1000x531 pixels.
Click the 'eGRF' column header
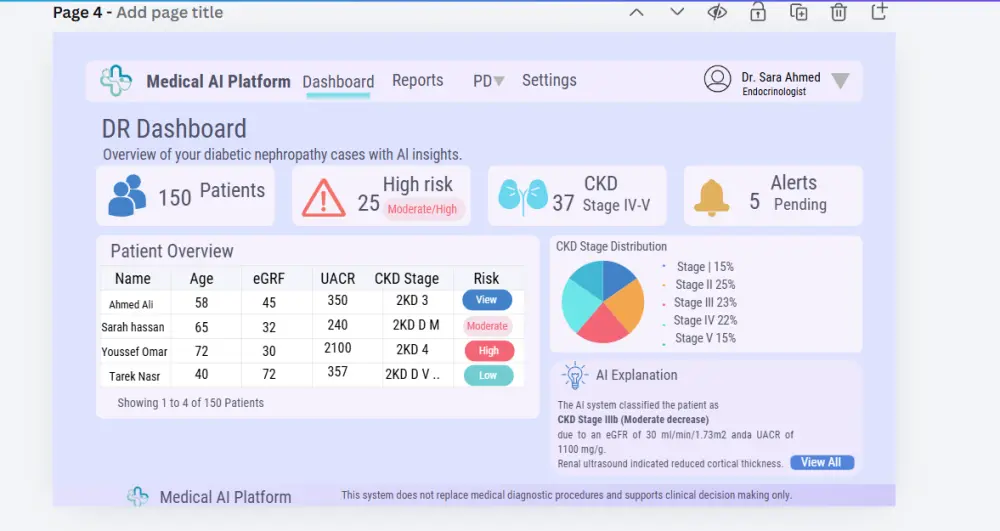point(268,279)
